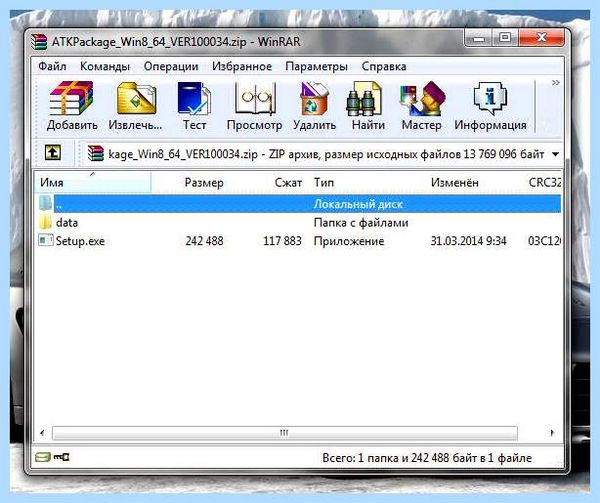Click the data folder icon
Screen dimensions: 600x503
[x=45, y=222]
